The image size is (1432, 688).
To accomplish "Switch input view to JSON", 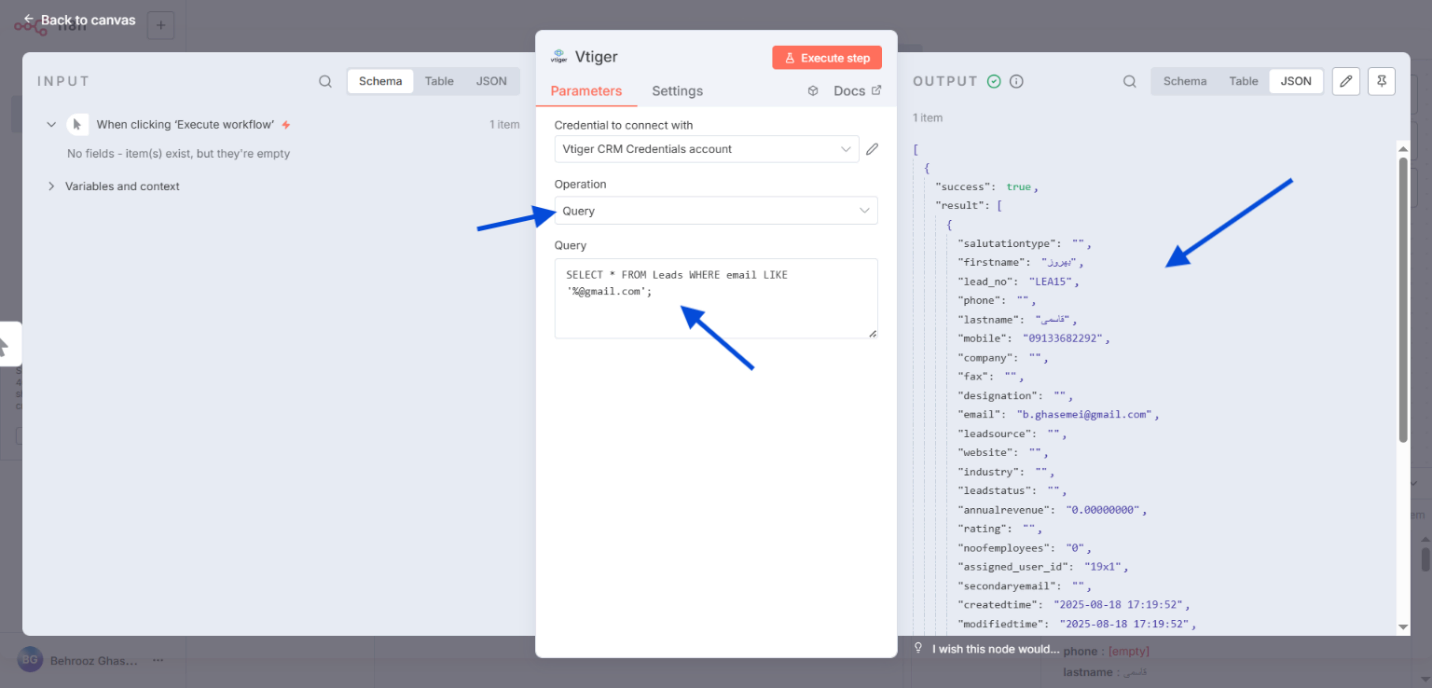I will (491, 82).
